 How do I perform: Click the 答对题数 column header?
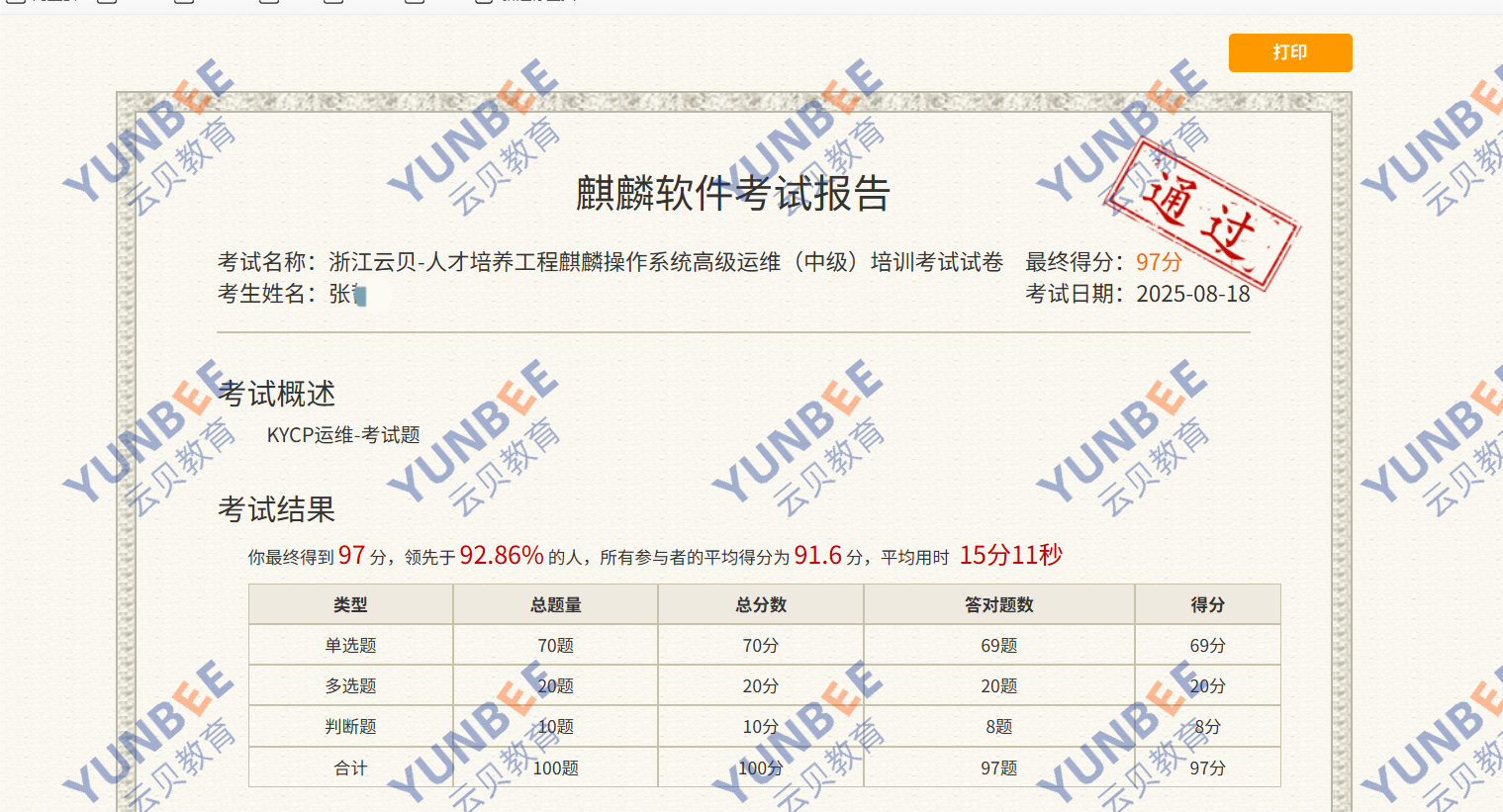coord(998,604)
